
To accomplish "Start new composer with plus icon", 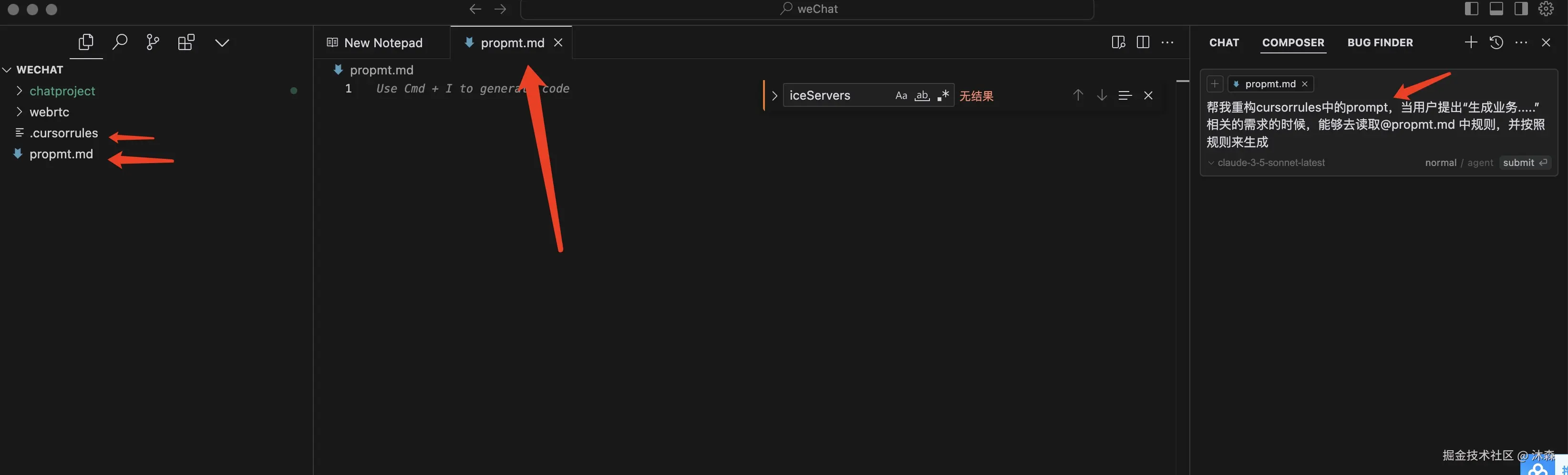I will click(x=1471, y=42).
